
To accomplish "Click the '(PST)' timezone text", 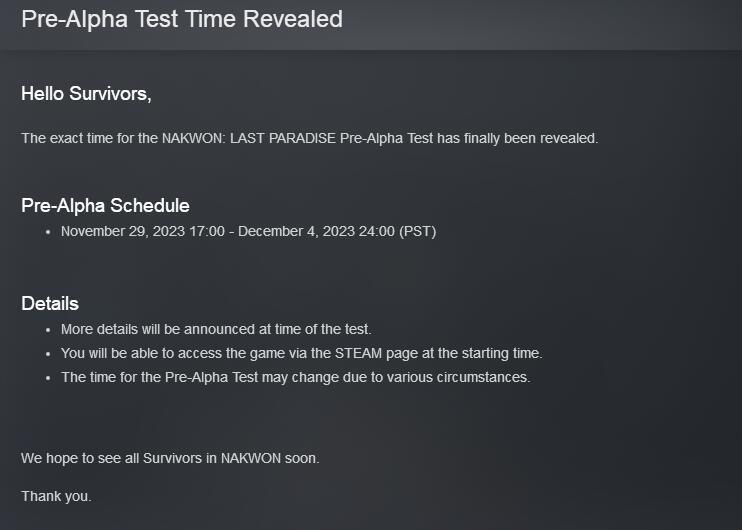I will pyautogui.click(x=417, y=231).
